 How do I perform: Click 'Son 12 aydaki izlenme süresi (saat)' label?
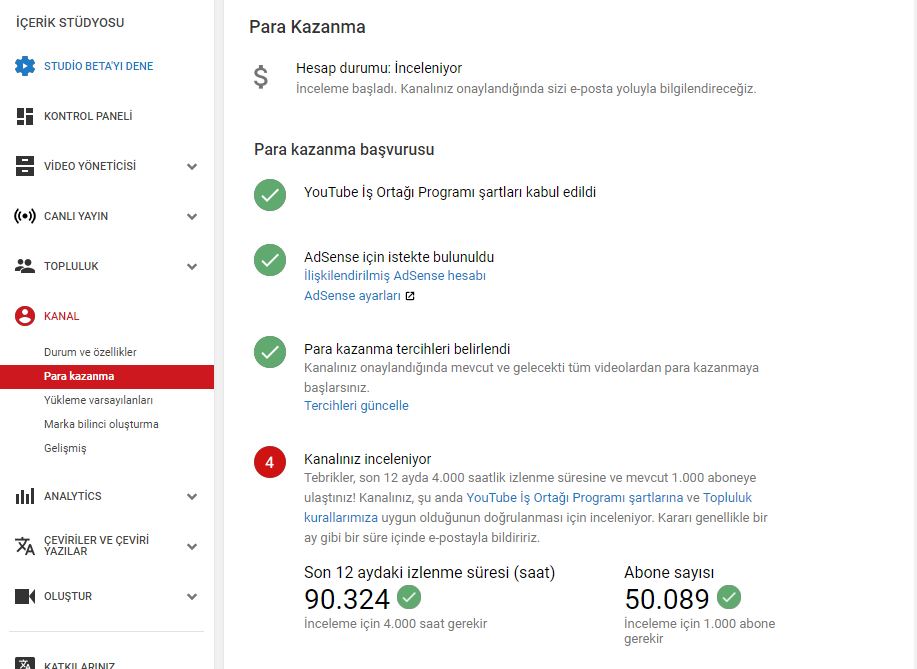(429, 573)
